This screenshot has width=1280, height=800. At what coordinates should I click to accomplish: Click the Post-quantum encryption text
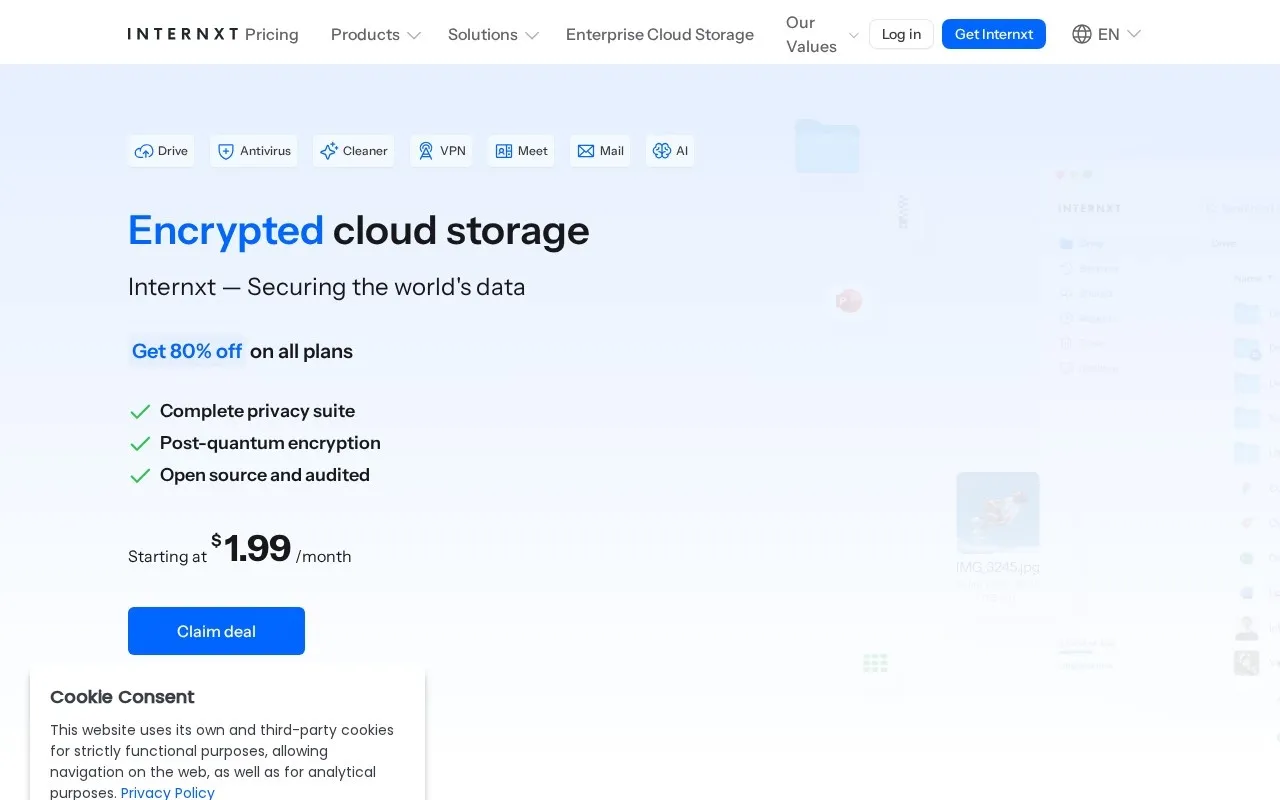pos(270,443)
